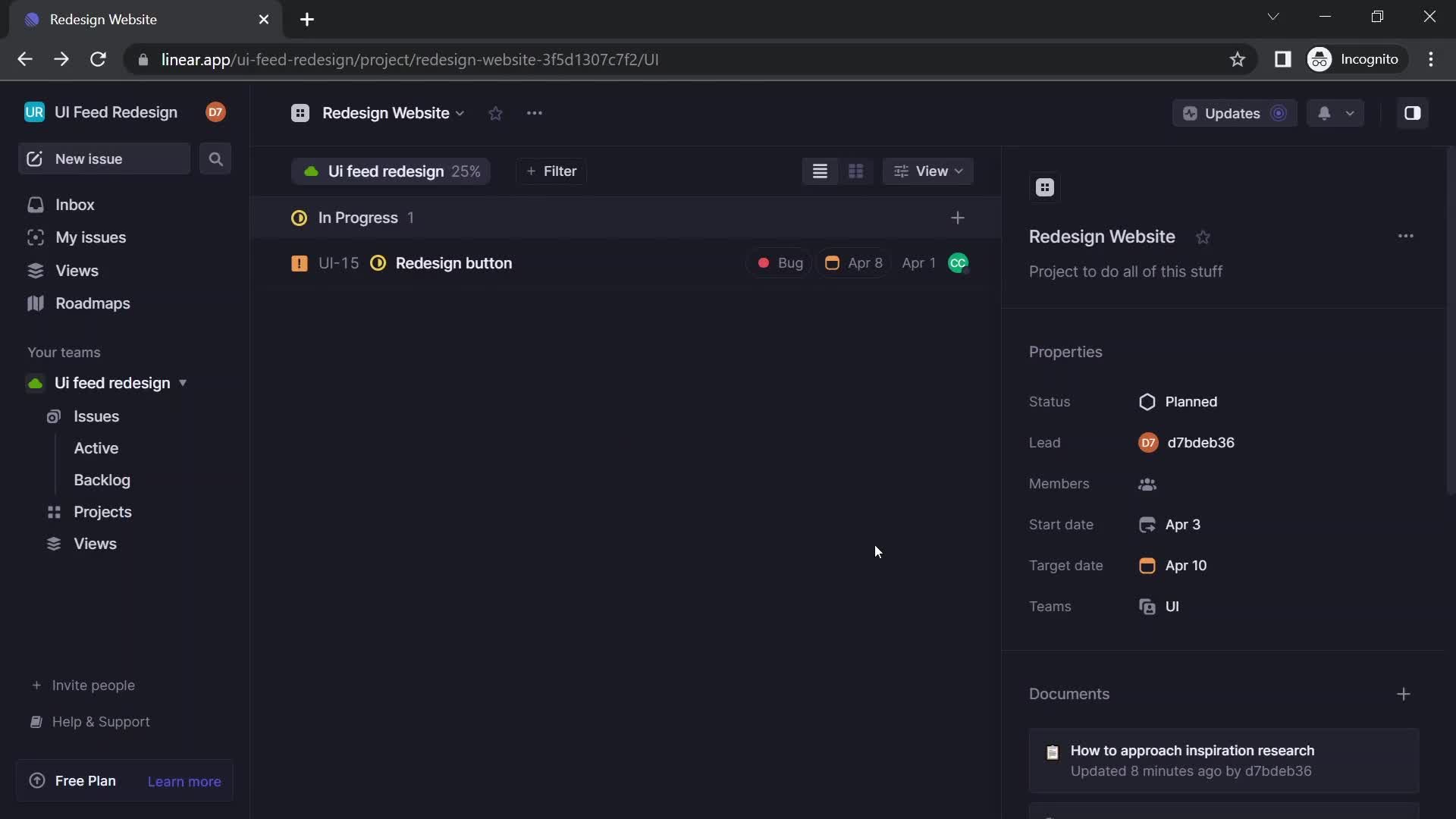Image resolution: width=1456 pixels, height=819 pixels.
Task: Open the Redesign button issue title
Action: click(x=453, y=263)
